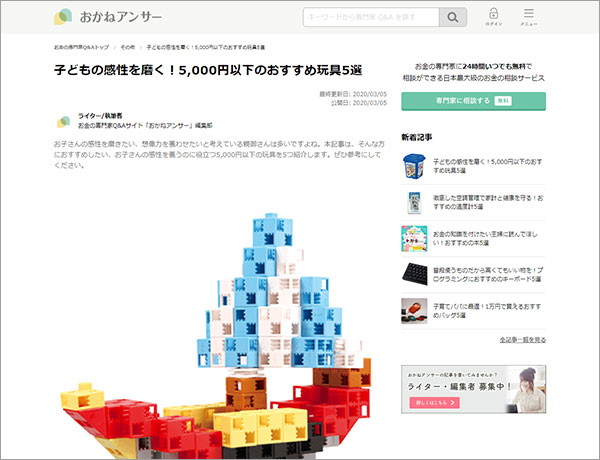Click the writer avatar icon beside ライター/執筆者
This screenshot has width=600, height=460.
[62, 122]
